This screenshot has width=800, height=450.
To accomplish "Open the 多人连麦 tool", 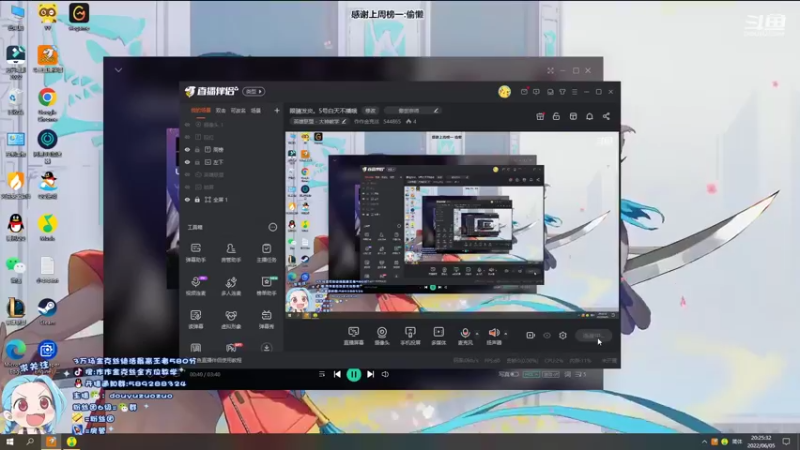I will (x=231, y=286).
